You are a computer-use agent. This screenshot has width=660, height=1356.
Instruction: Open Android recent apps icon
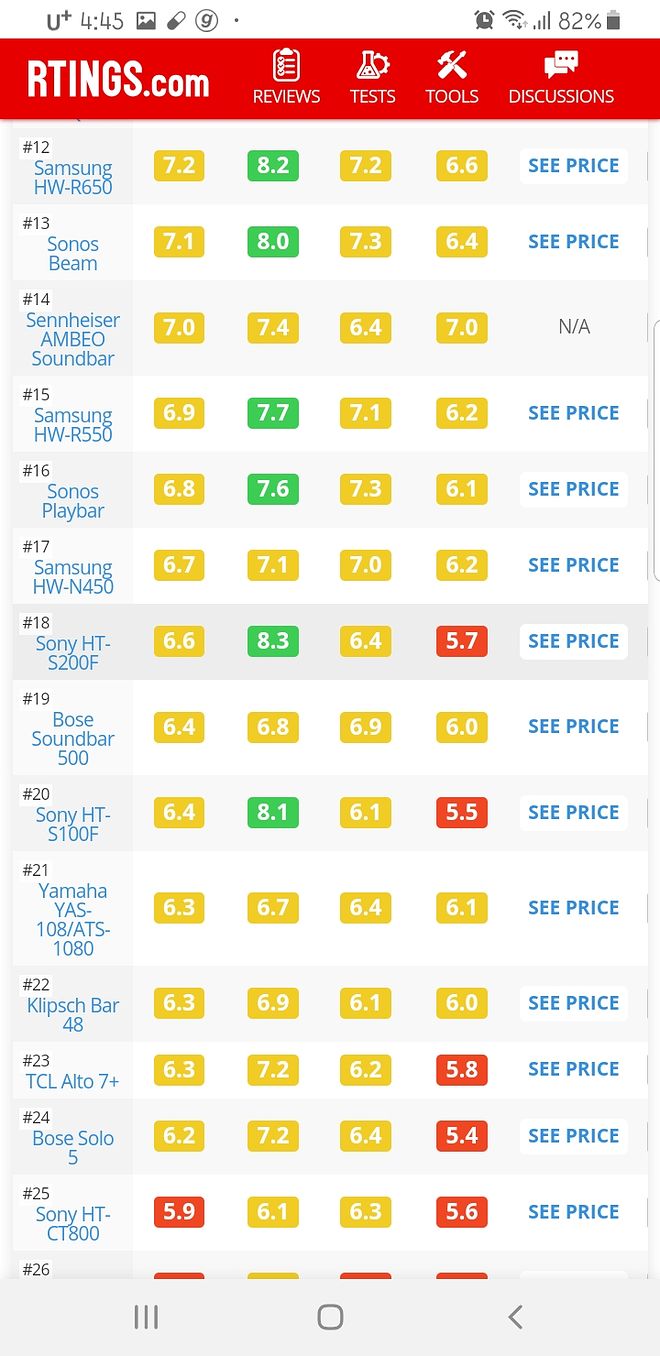click(x=146, y=1317)
